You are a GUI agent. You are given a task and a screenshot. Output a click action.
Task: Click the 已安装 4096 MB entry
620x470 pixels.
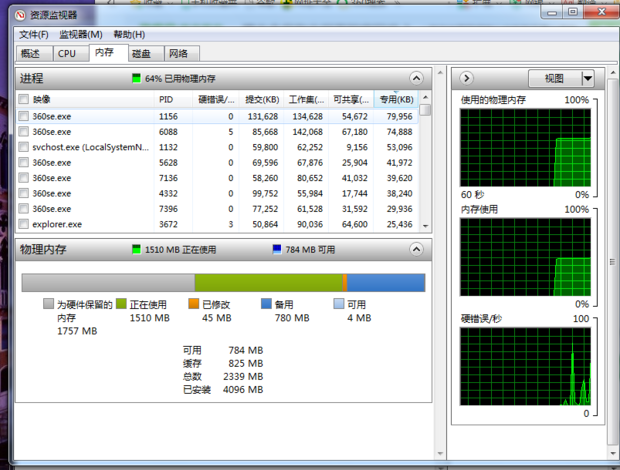pyautogui.click(x=223, y=390)
